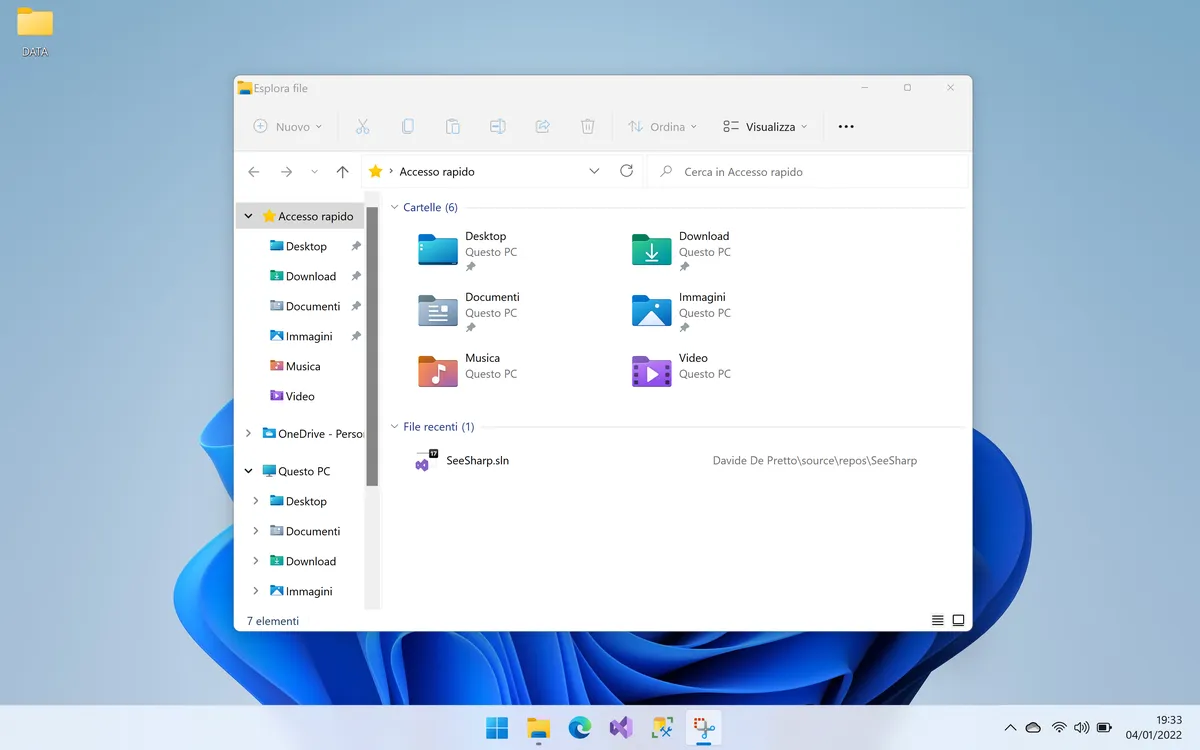
Task: Select Questo PC in the sidebar
Action: coord(296,471)
